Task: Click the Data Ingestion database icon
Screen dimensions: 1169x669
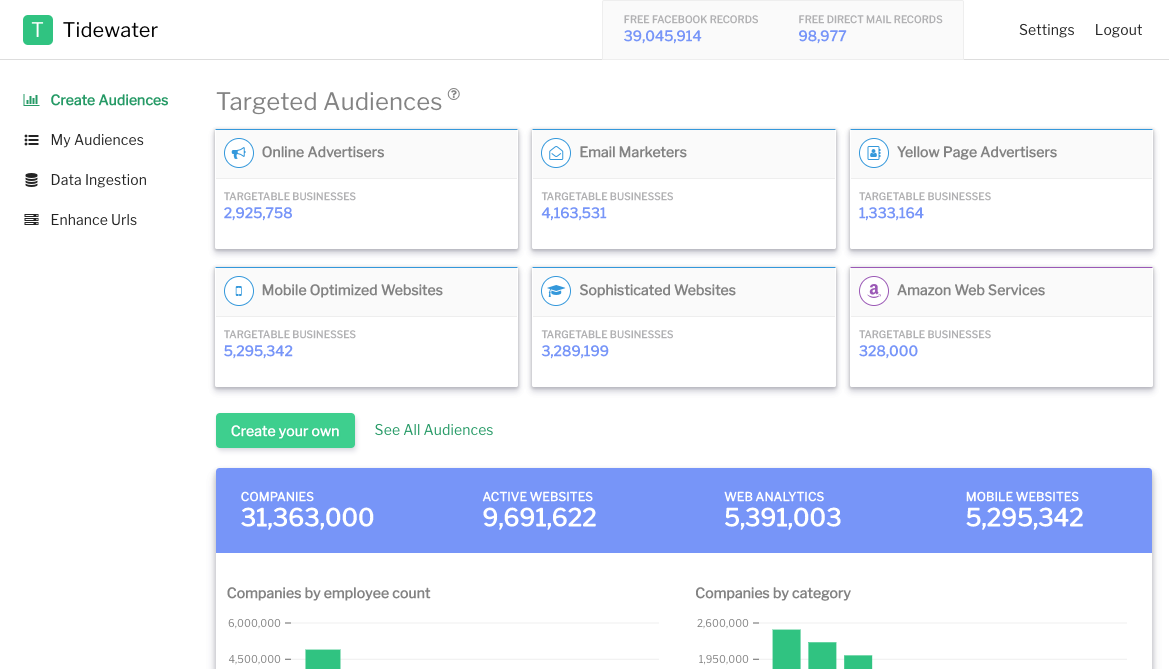Action: point(31,180)
